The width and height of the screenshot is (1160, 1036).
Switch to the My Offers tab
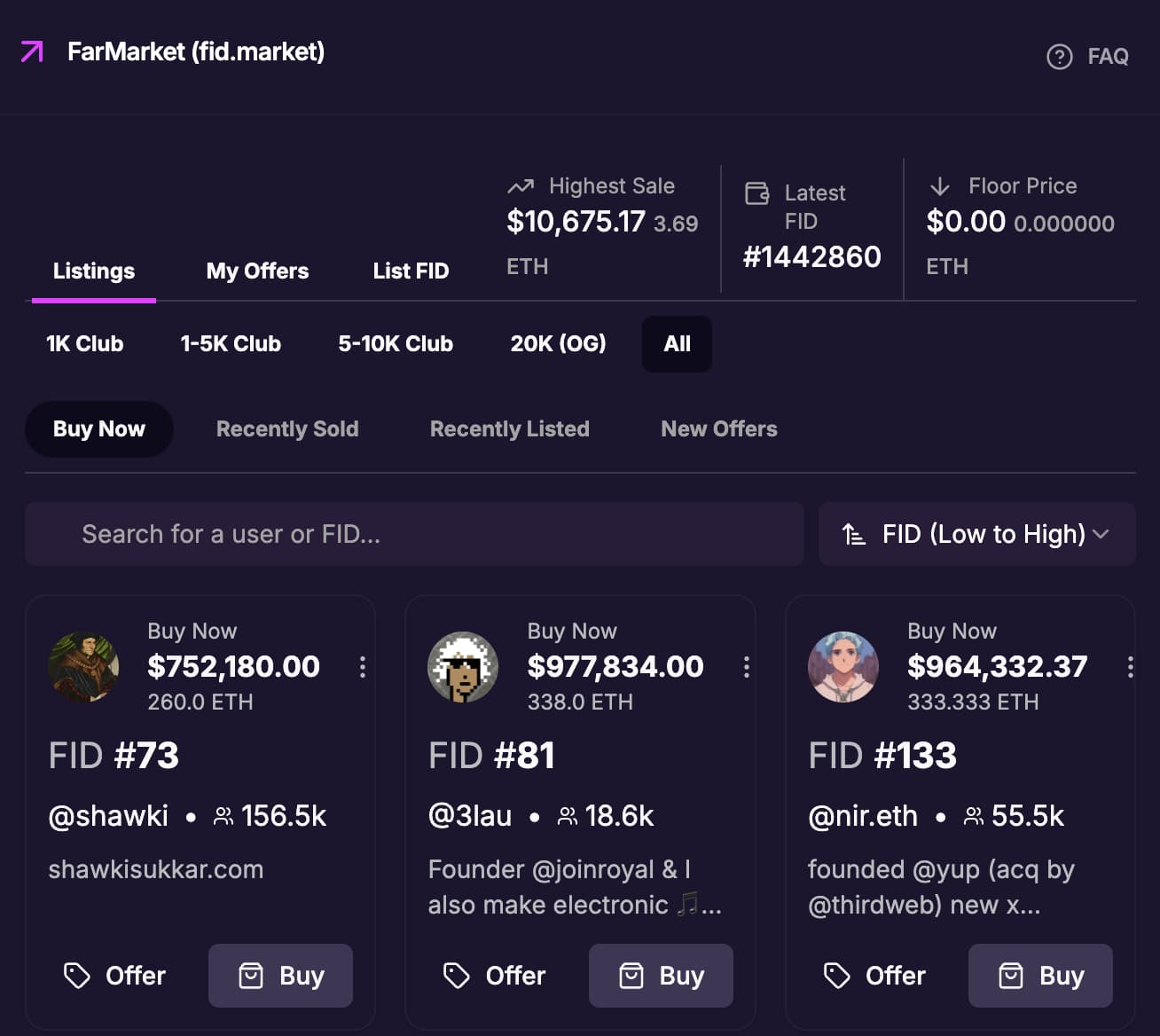tap(257, 271)
